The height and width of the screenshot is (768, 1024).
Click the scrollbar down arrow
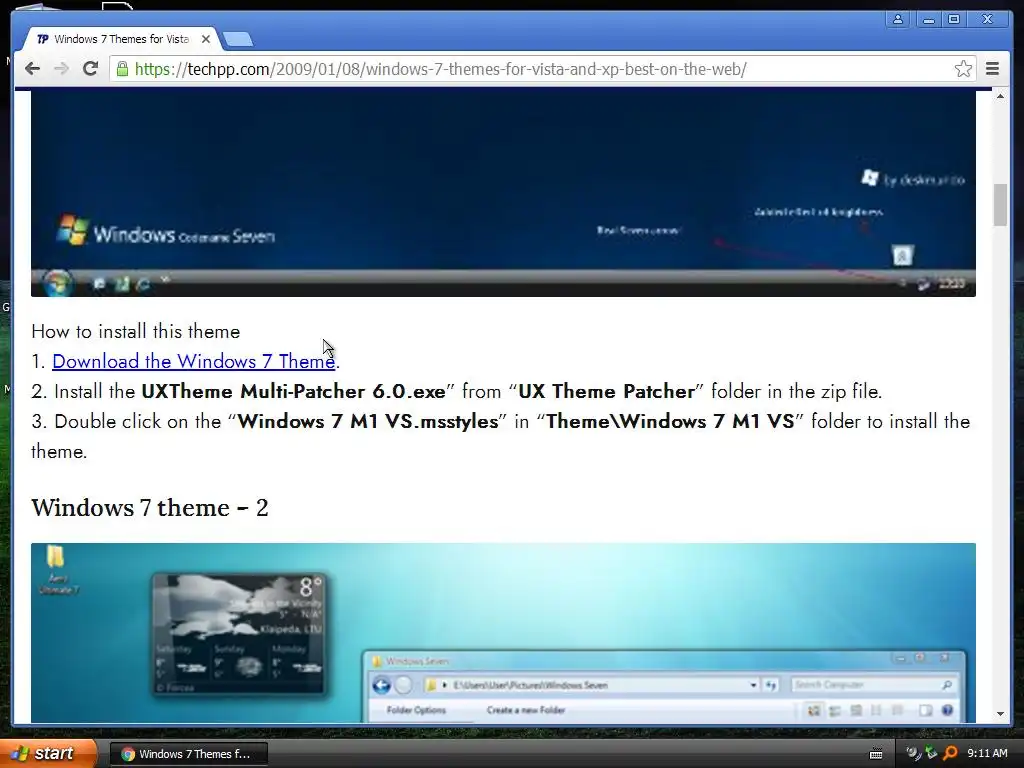[1000, 714]
